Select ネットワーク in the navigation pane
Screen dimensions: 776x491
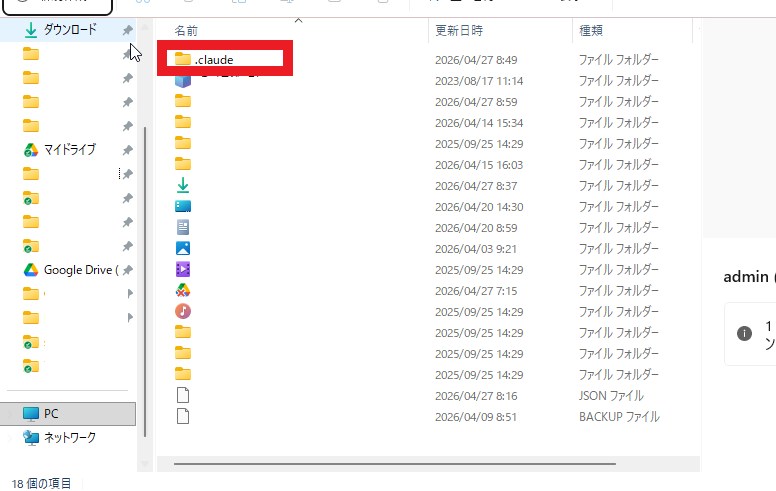70,438
